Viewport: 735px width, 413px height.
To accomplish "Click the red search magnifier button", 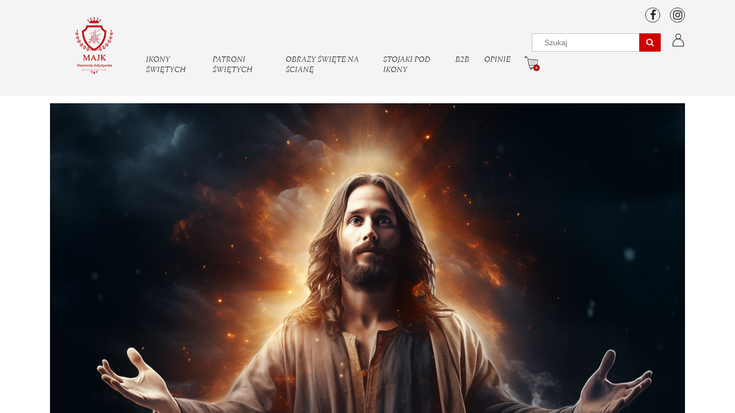I will [x=650, y=42].
